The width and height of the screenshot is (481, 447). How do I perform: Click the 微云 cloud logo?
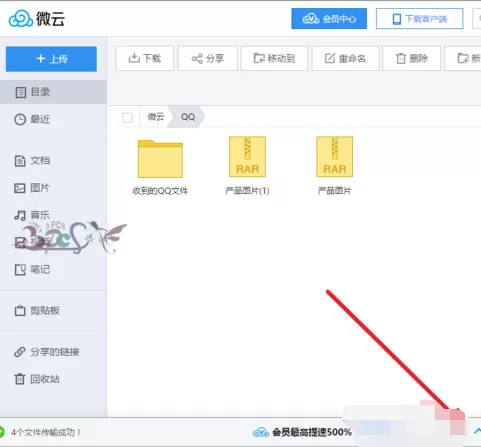point(37,19)
